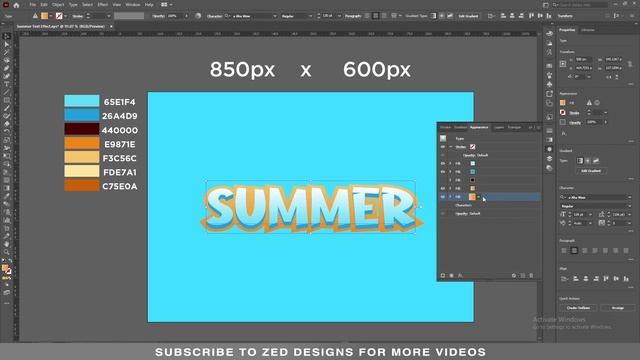Open the File menu
Screen dimensions: 640x360
[x=33, y=4]
